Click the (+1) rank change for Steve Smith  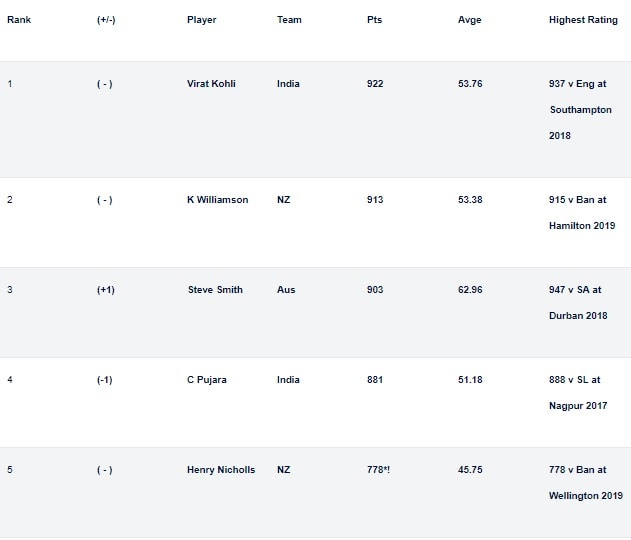(x=105, y=290)
